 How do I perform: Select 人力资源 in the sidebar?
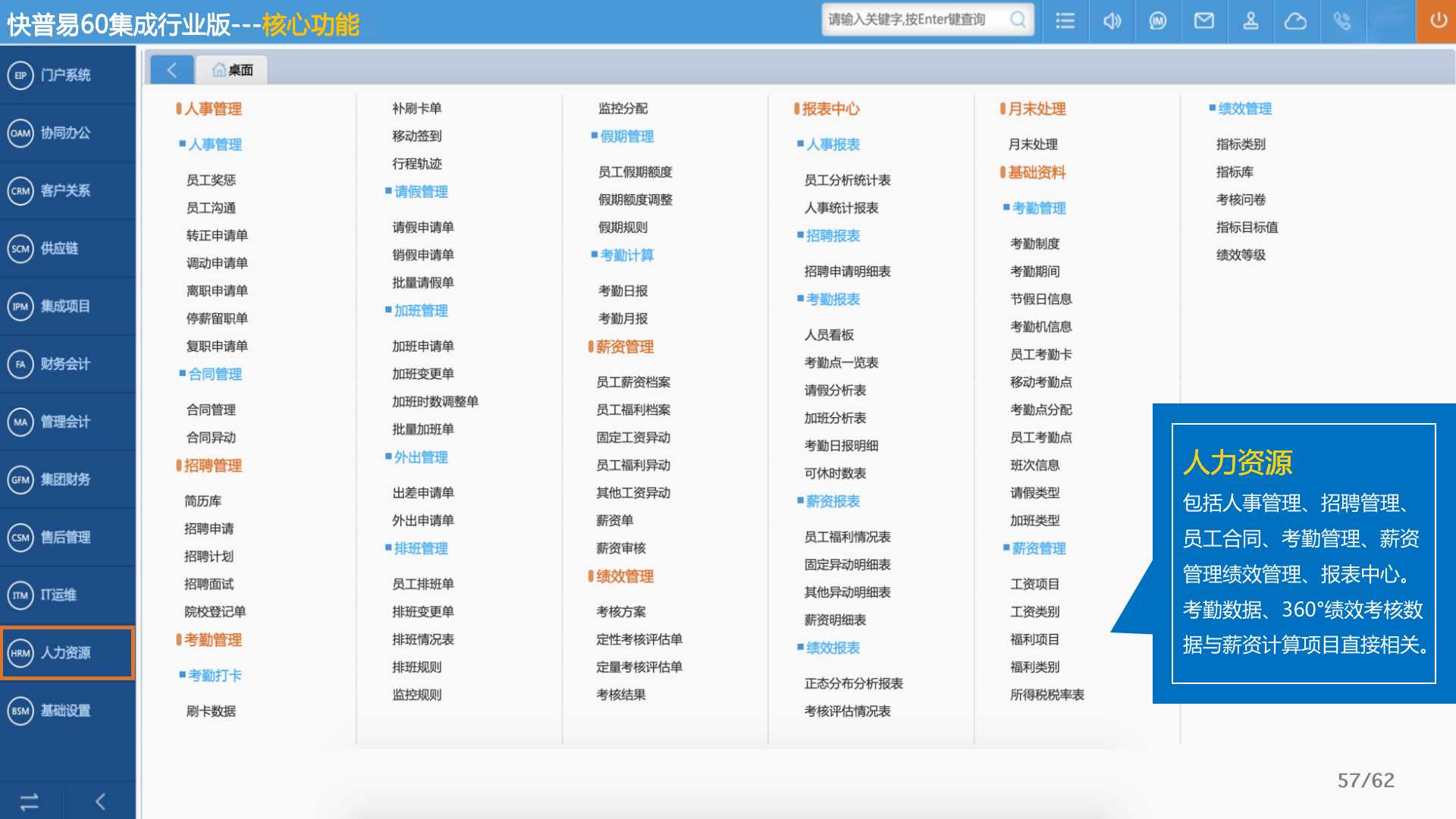[67, 653]
